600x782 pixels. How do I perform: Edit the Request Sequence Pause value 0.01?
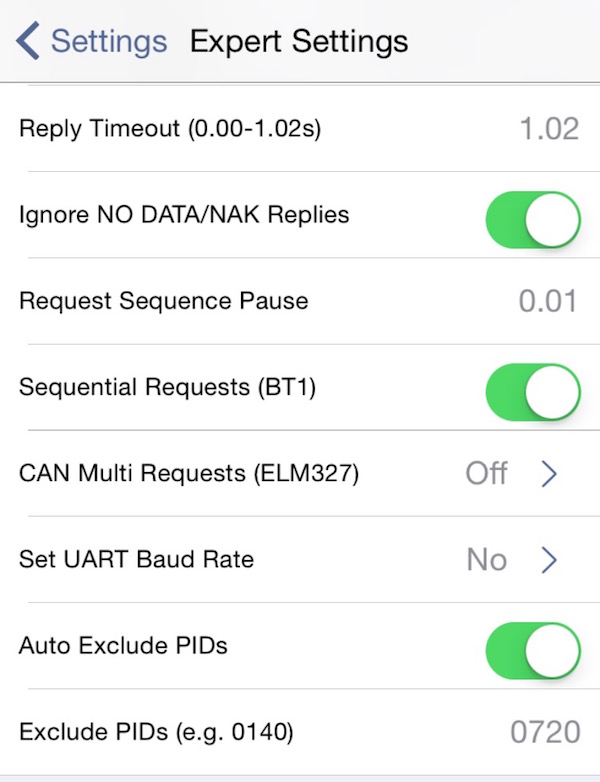click(548, 301)
